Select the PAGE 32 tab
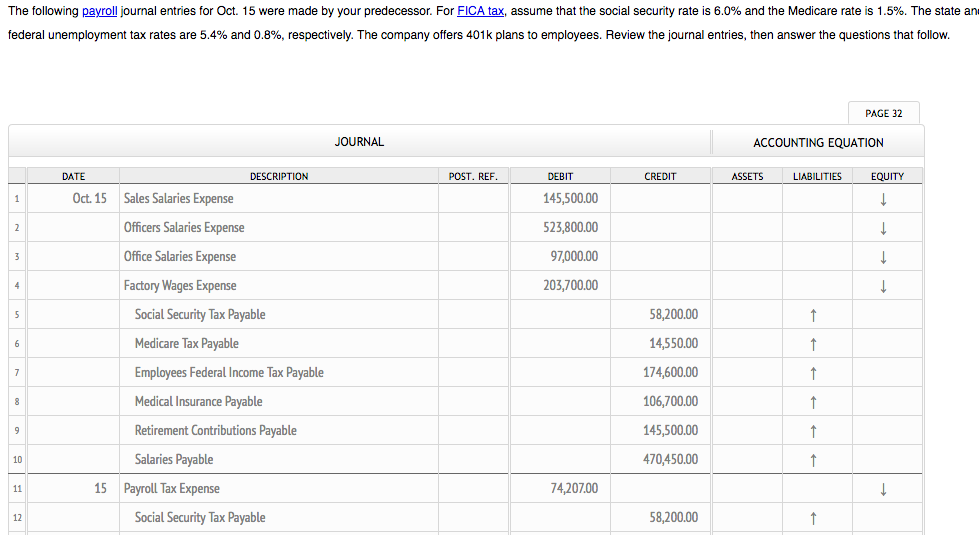The height and width of the screenshot is (535, 979). (883, 113)
